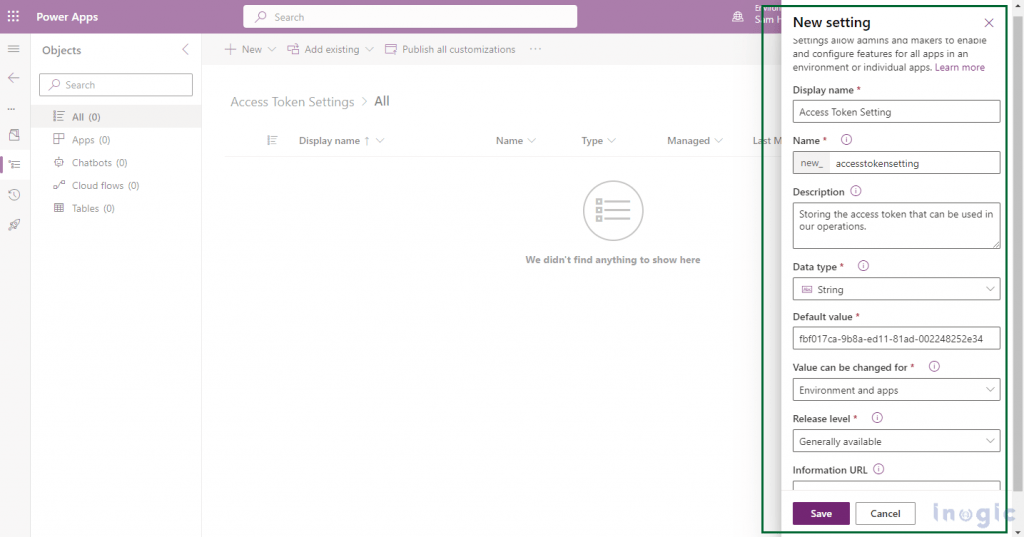This screenshot has height=537, width=1024.
Task: Open the Managed column header menu
Action: tap(695, 140)
